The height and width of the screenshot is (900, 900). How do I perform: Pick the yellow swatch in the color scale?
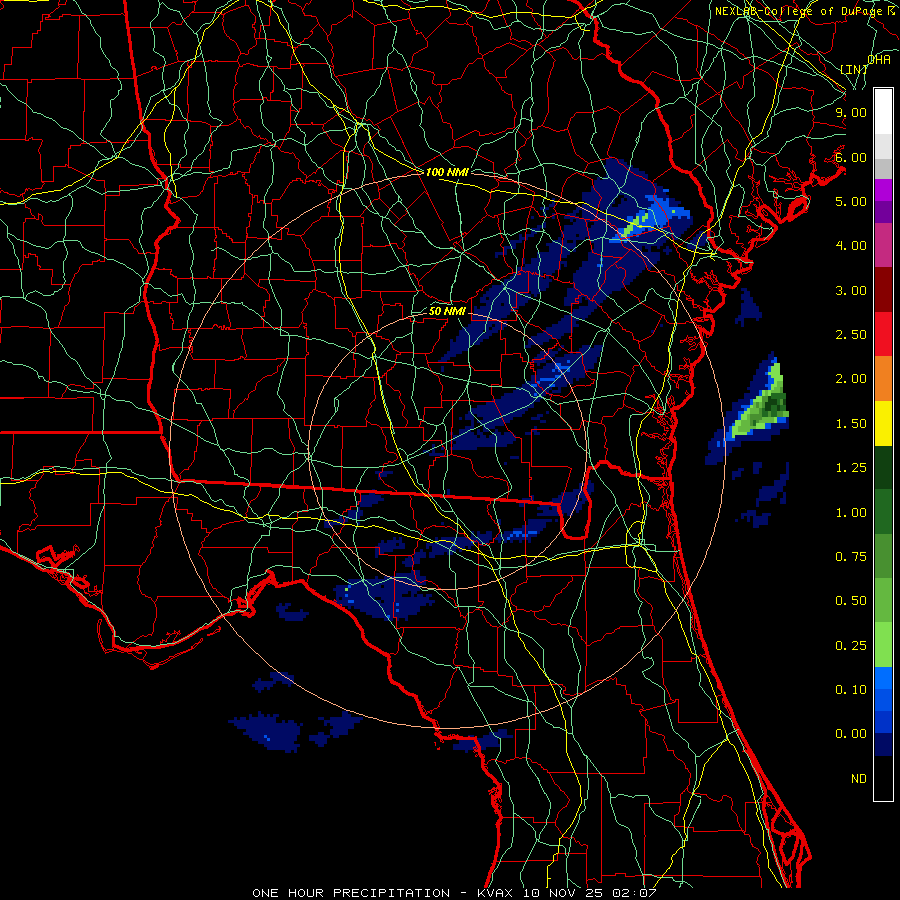tap(883, 424)
